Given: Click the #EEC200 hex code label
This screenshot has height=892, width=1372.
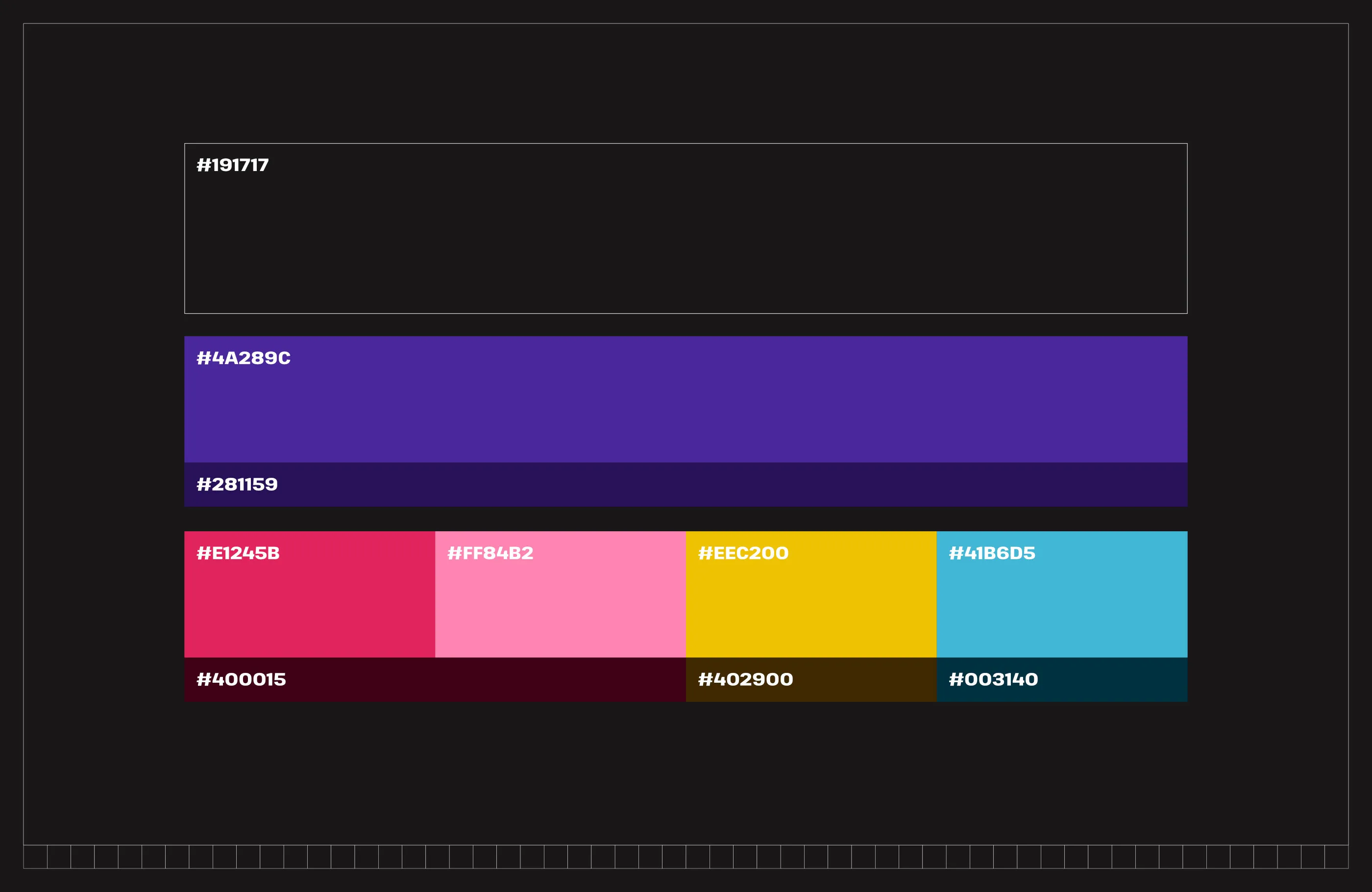Looking at the screenshot, I should (x=742, y=553).
